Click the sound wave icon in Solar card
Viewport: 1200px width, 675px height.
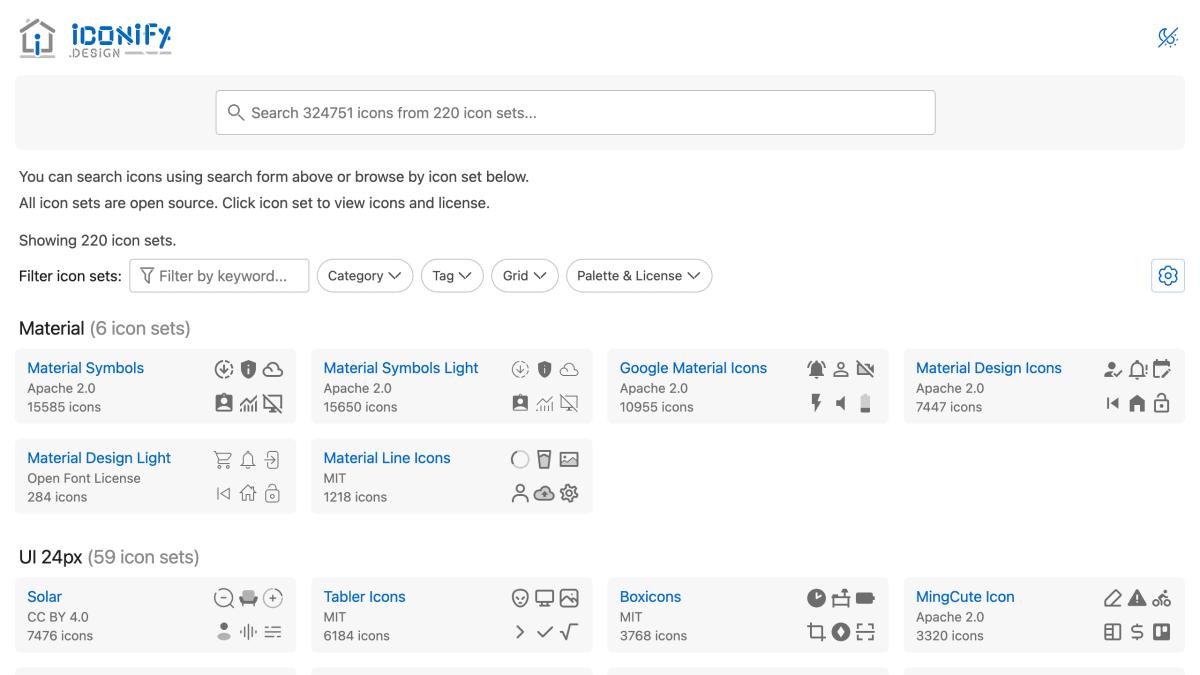tap(248, 632)
